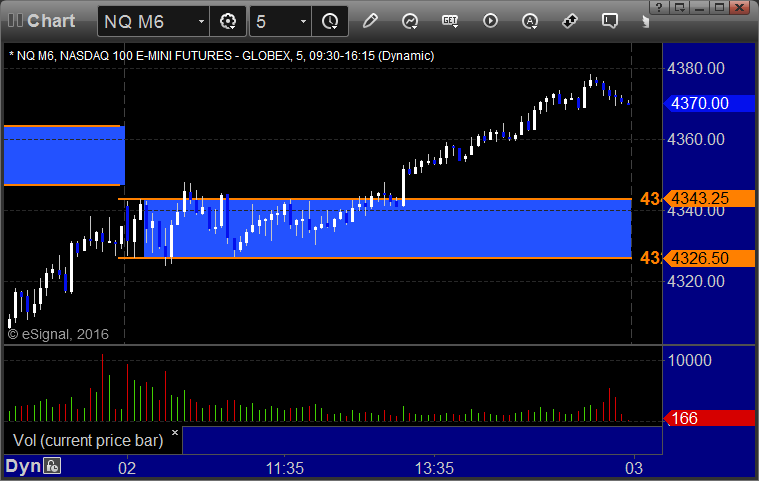Click the 4380.00 price axis label
759x481 pixels.
tap(696, 69)
